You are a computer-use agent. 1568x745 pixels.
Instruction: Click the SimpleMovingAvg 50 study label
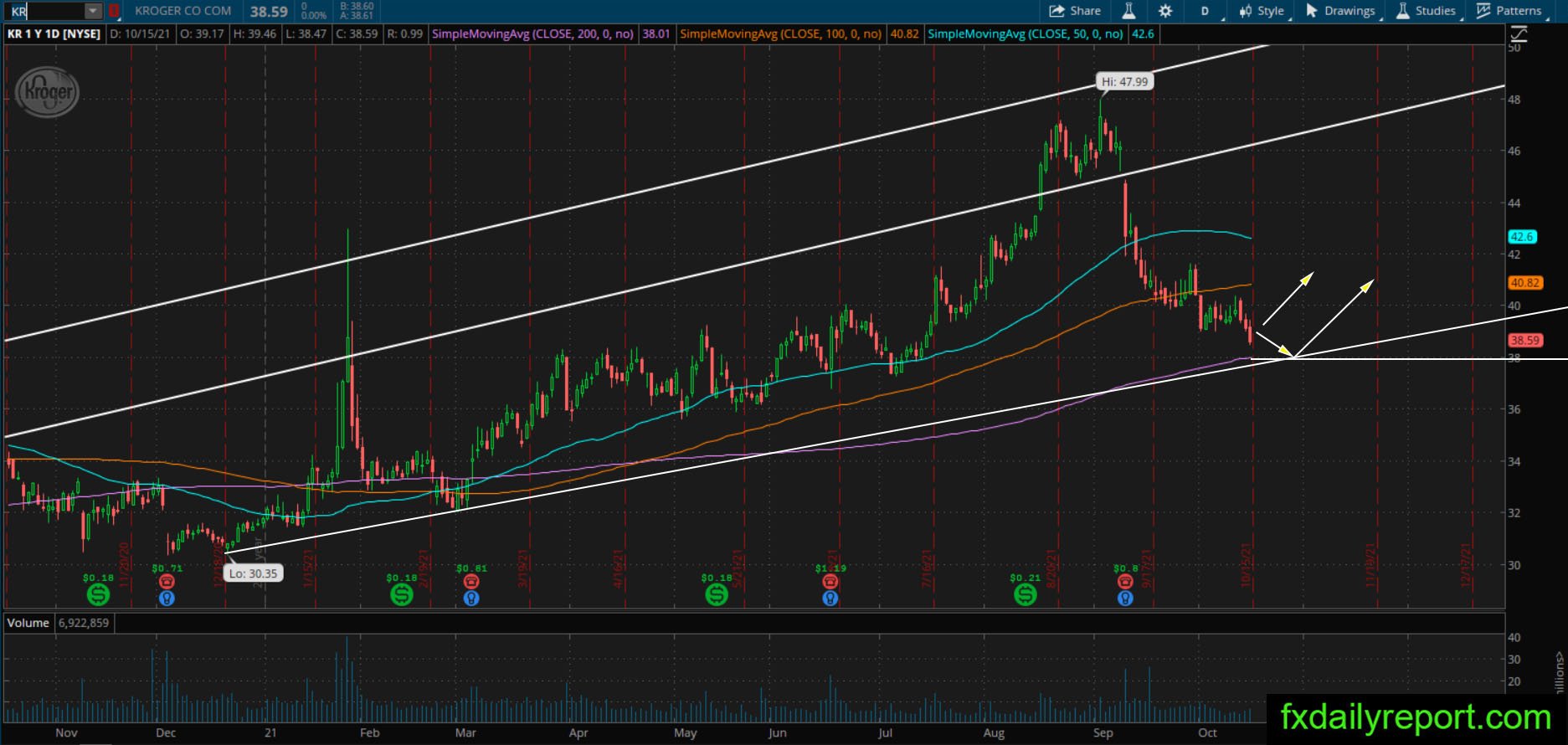click(x=1026, y=34)
